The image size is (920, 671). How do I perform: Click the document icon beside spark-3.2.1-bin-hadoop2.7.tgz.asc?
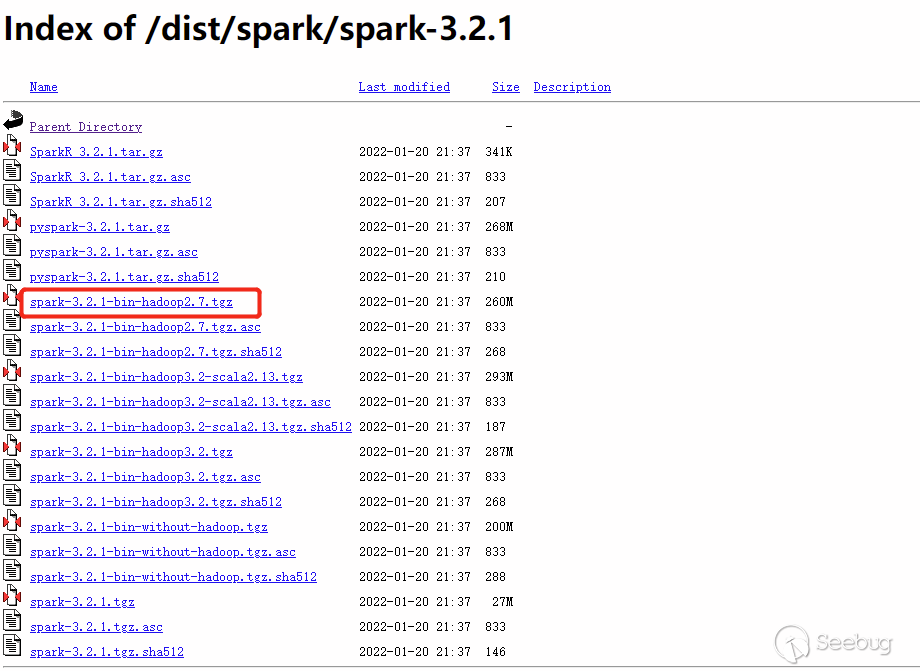coord(12,321)
